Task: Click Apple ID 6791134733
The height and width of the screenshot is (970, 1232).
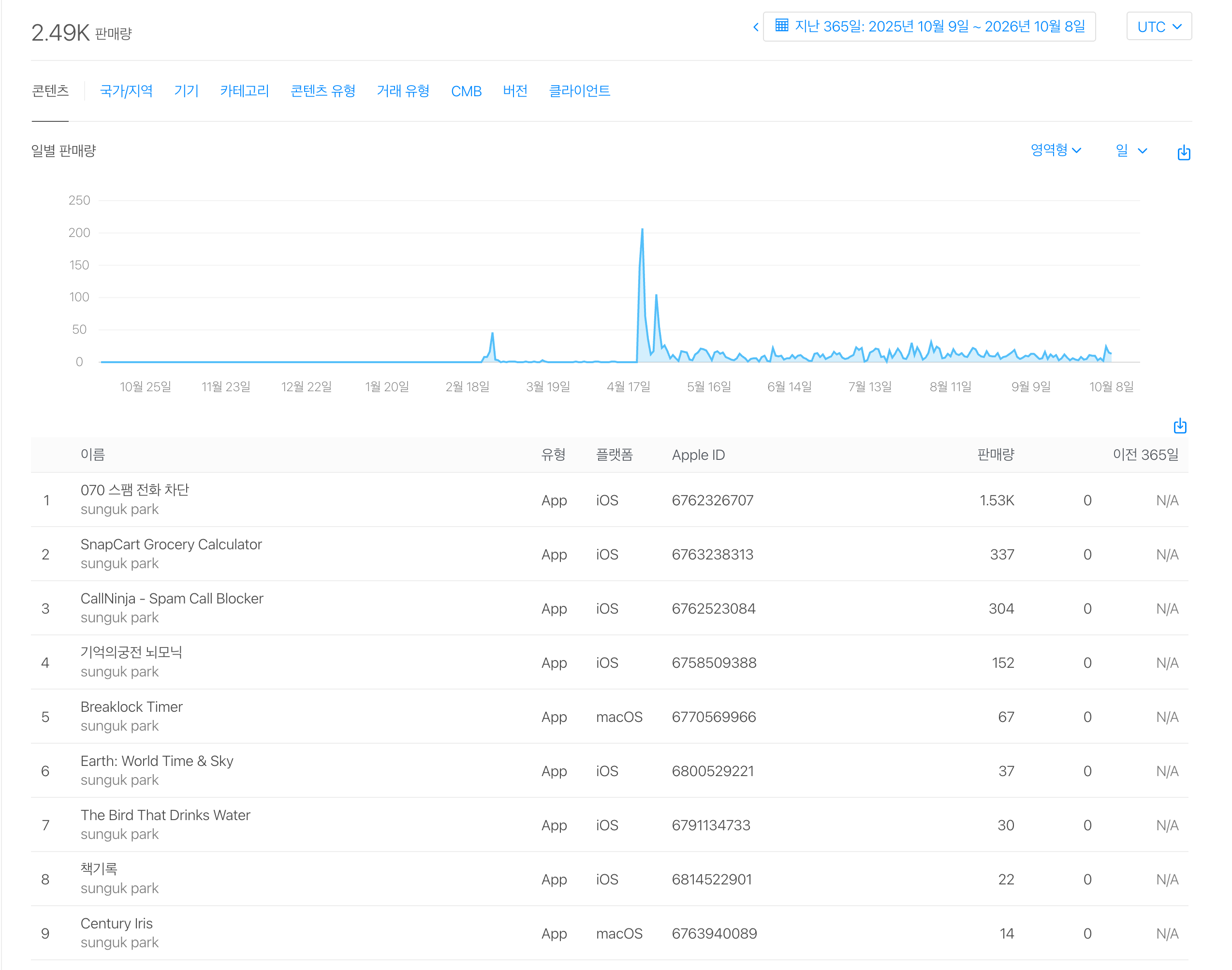Action: 711,825
